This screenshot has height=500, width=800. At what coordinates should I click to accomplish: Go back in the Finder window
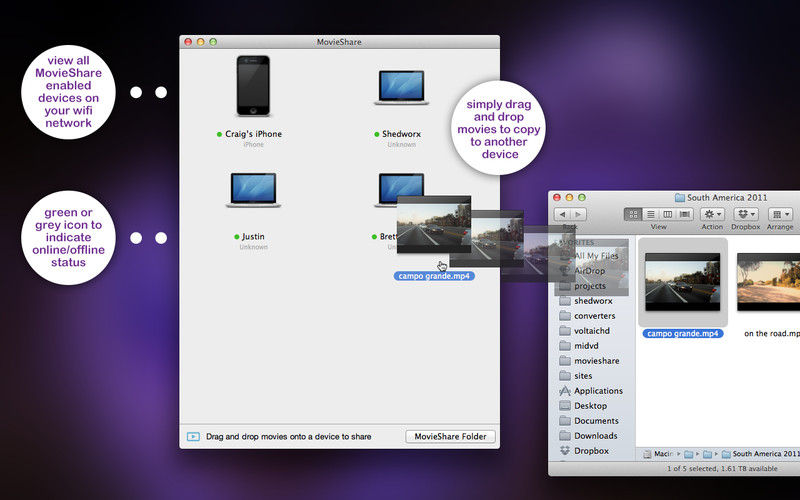point(562,214)
